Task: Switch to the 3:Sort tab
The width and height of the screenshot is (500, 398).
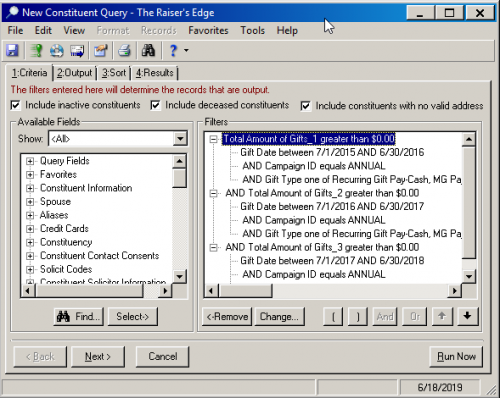Action: click(x=114, y=73)
